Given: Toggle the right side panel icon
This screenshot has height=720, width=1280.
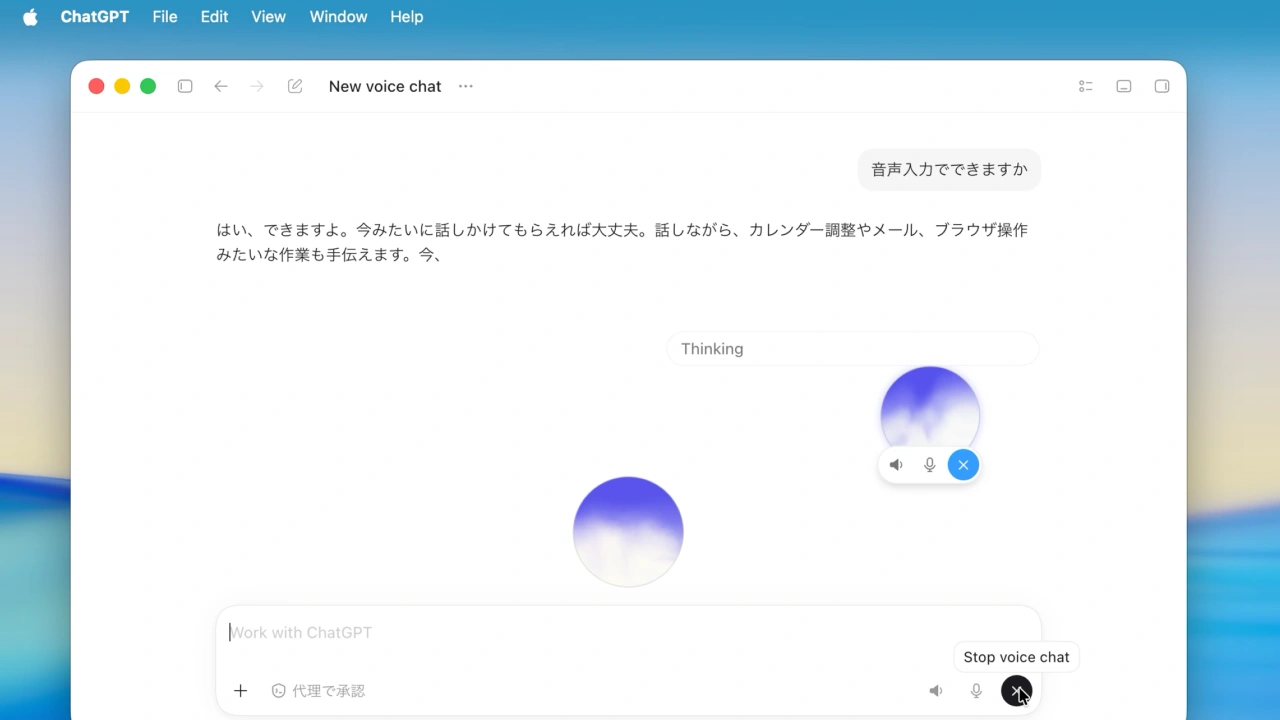Looking at the screenshot, I should coord(1162,86).
